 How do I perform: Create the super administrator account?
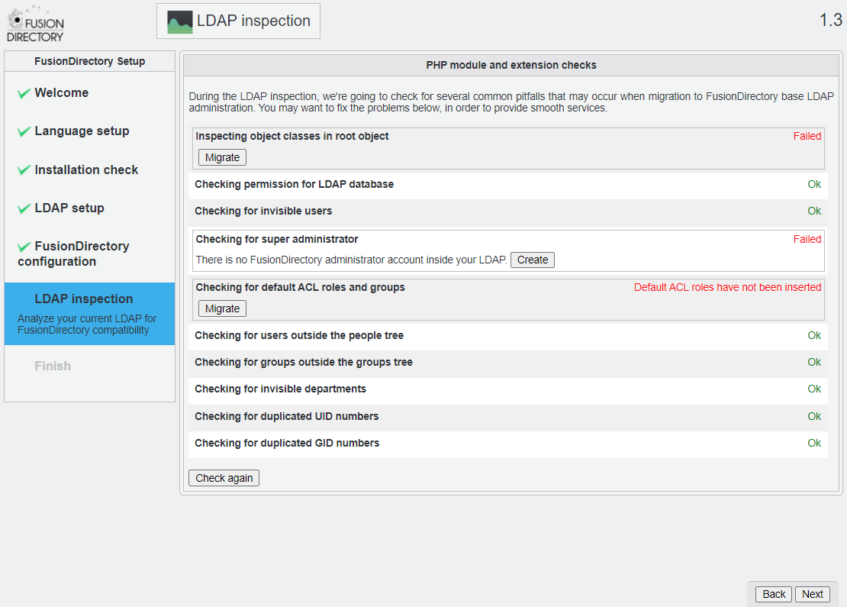click(532, 260)
